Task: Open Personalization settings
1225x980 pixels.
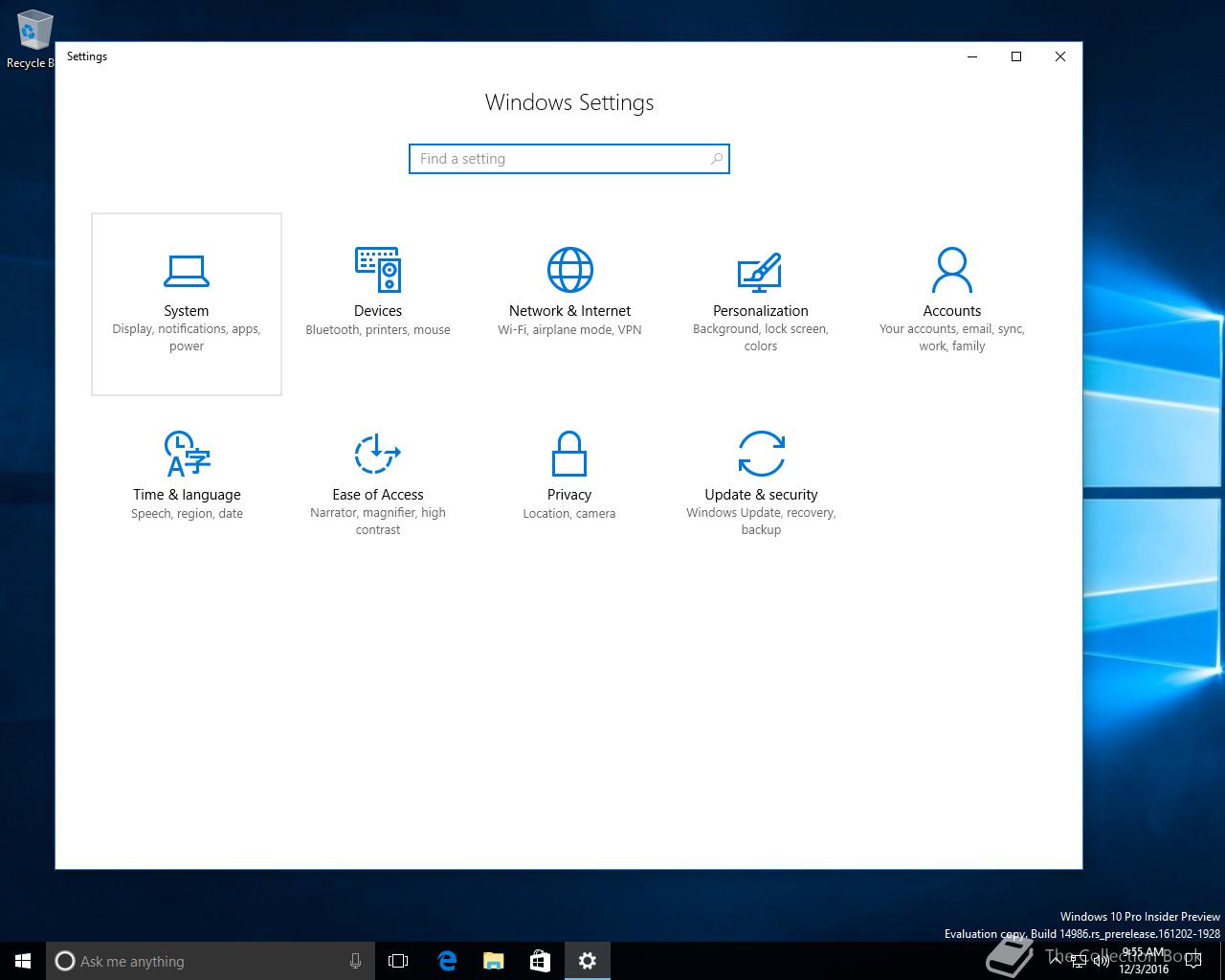Action: (x=761, y=303)
